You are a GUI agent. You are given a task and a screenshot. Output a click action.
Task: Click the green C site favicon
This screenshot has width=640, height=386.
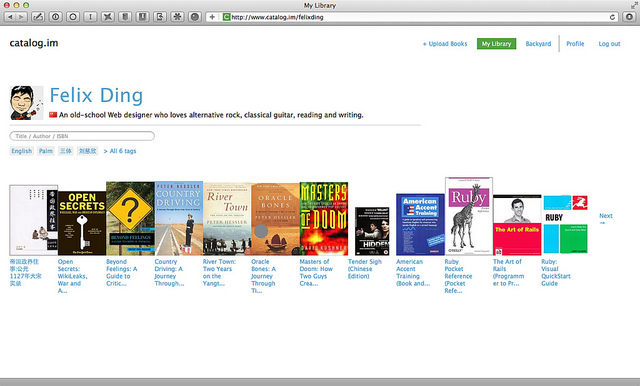point(227,17)
